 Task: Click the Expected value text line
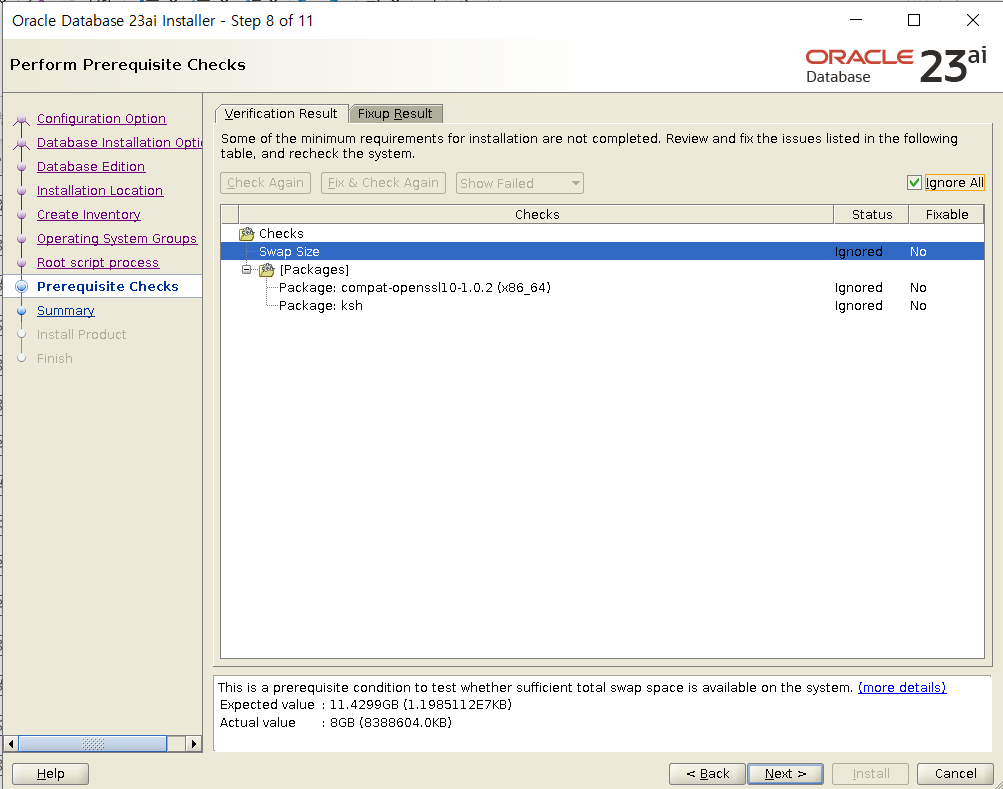point(365,705)
